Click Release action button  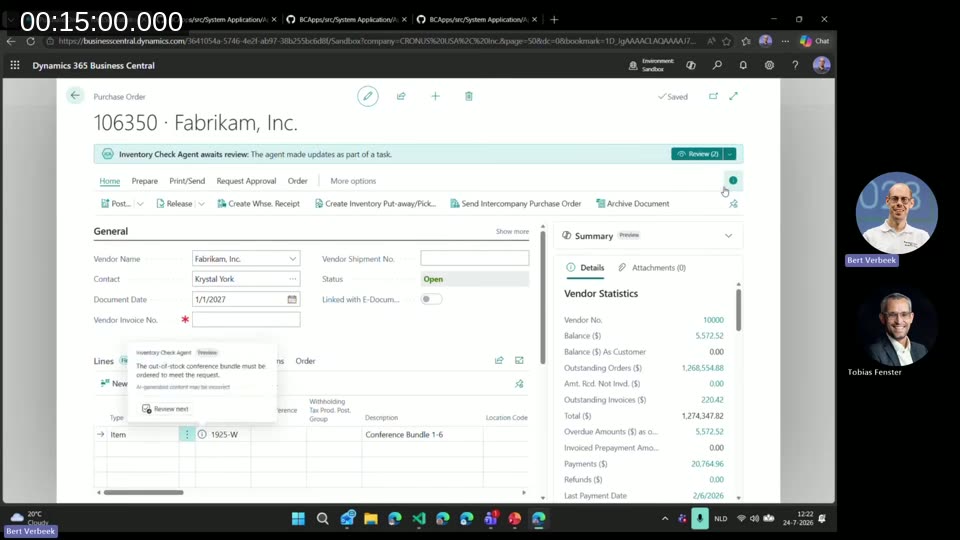coord(174,204)
